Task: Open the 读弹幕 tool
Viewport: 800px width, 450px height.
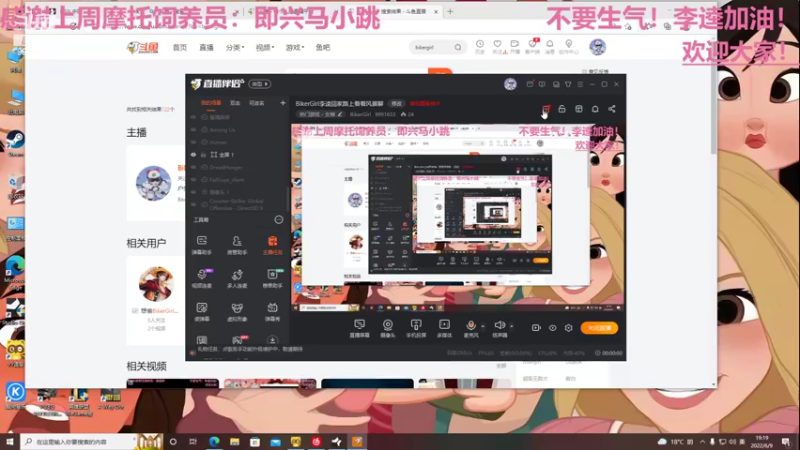Action: [x=202, y=312]
